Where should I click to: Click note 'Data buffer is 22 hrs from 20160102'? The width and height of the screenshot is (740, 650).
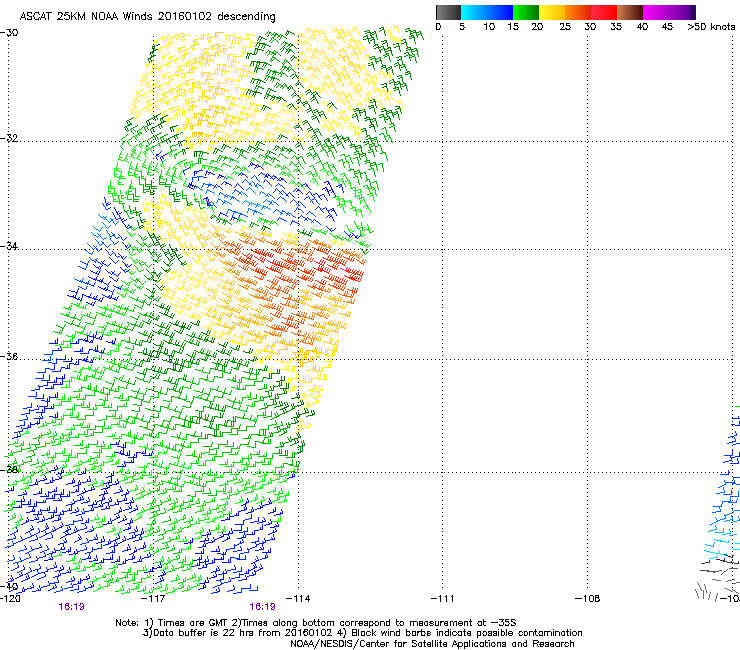tap(242, 633)
